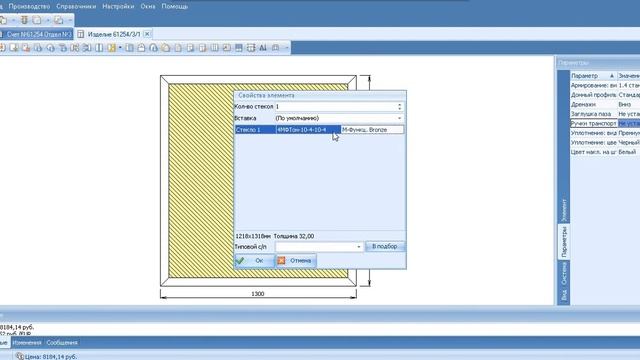Open the Настройки menu
The width and height of the screenshot is (640, 360).
(118, 7)
